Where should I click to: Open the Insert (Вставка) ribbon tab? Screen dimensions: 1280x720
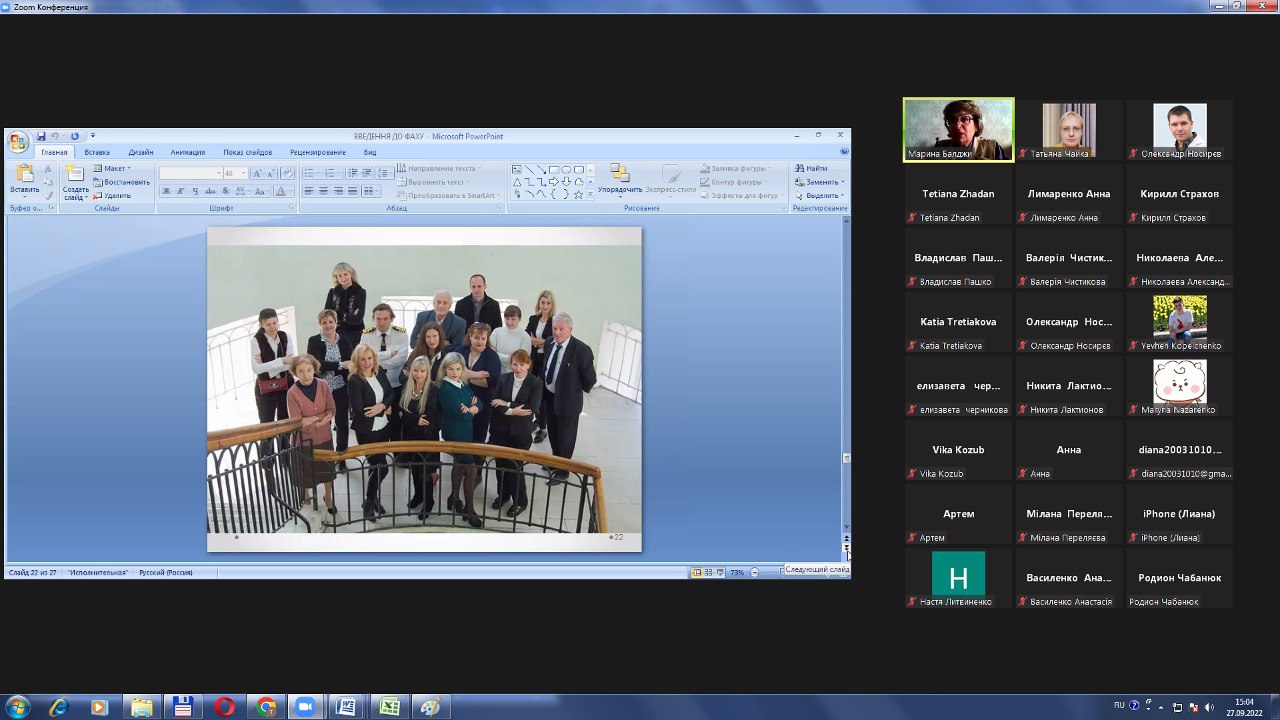(x=97, y=152)
